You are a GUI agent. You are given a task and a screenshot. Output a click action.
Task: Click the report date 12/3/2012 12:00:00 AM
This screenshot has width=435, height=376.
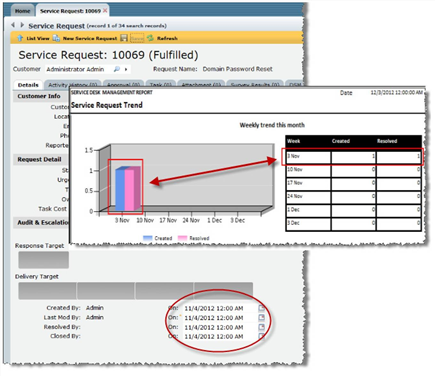(x=397, y=92)
